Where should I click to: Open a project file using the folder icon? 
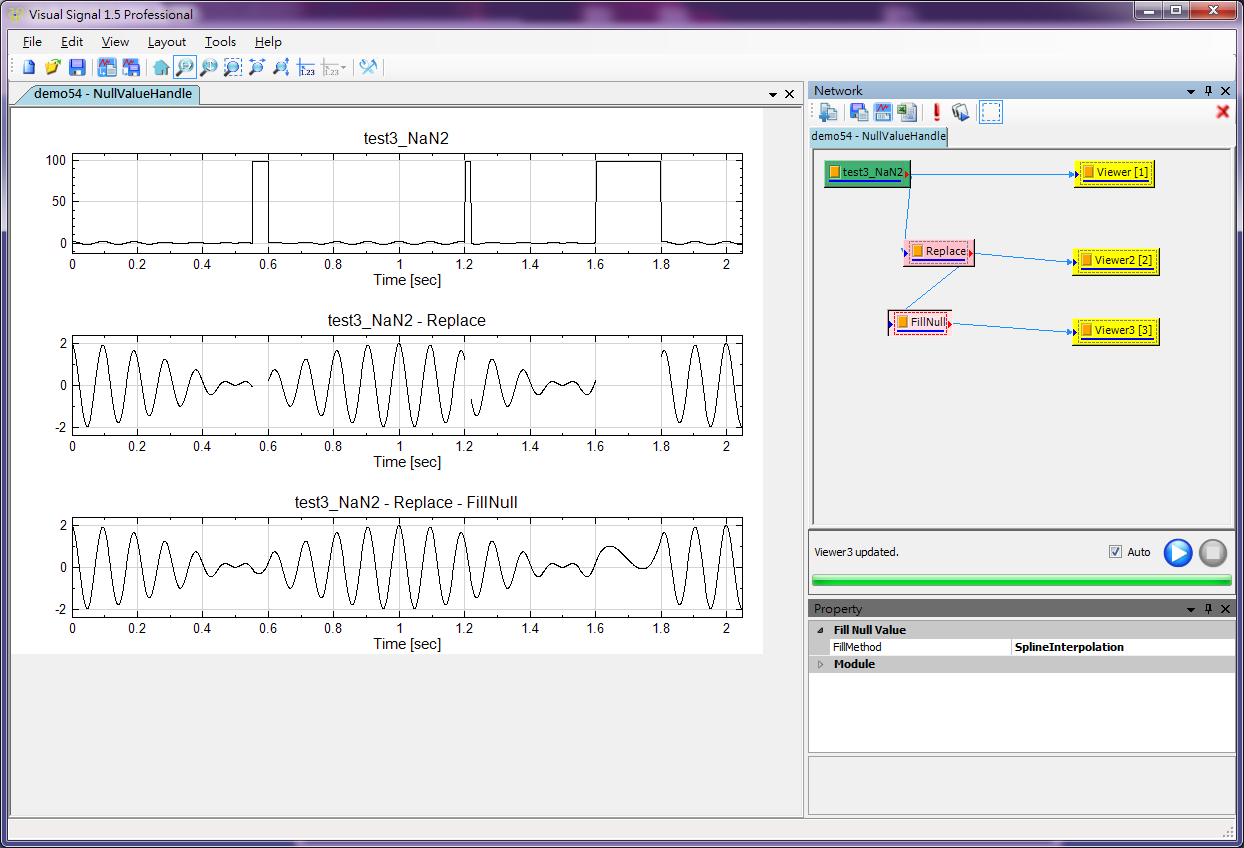[x=53, y=67]
